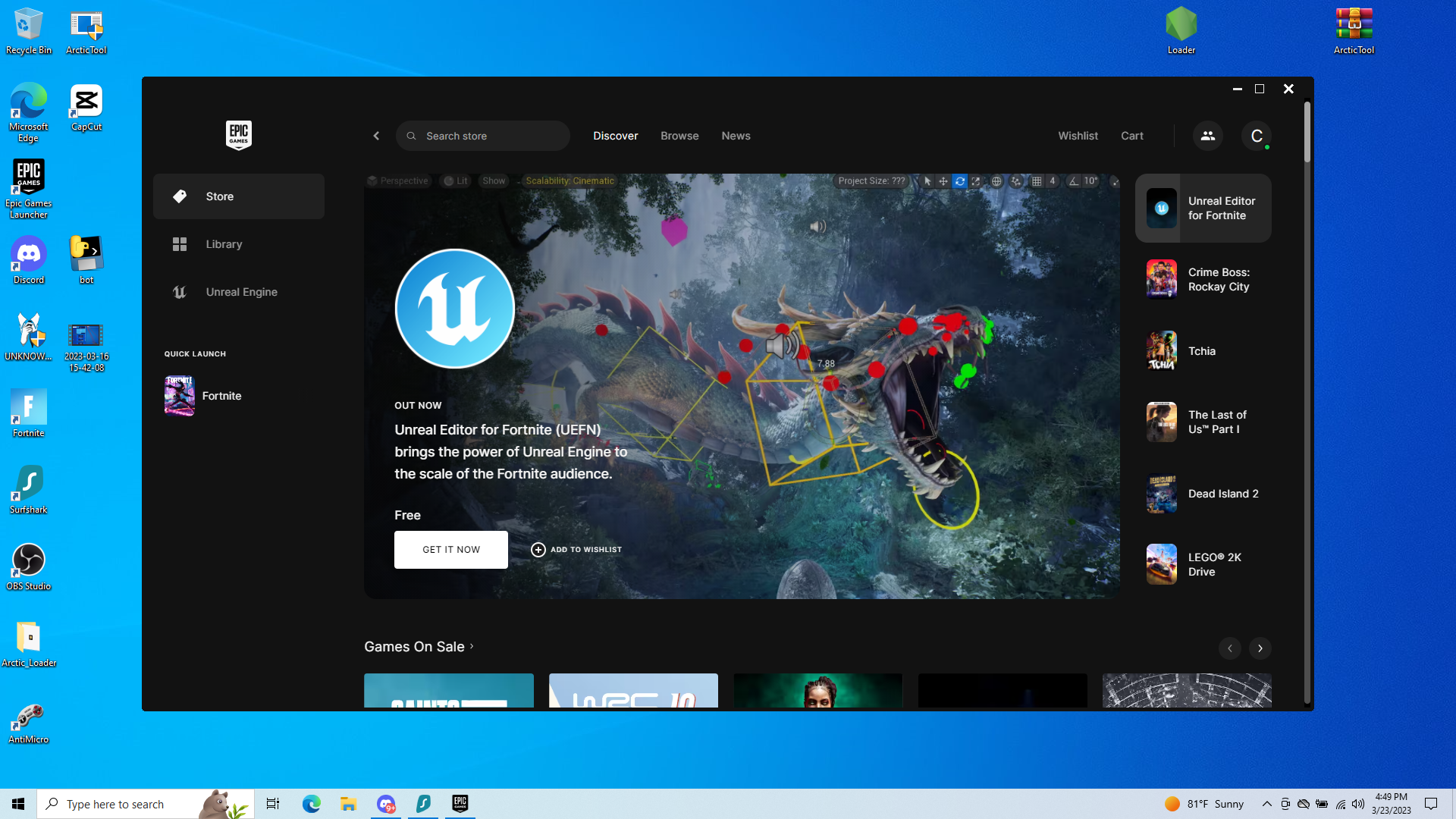Click the Search store input field
The width and height of the screenshot is (1456, 819).
coord(491,136)
